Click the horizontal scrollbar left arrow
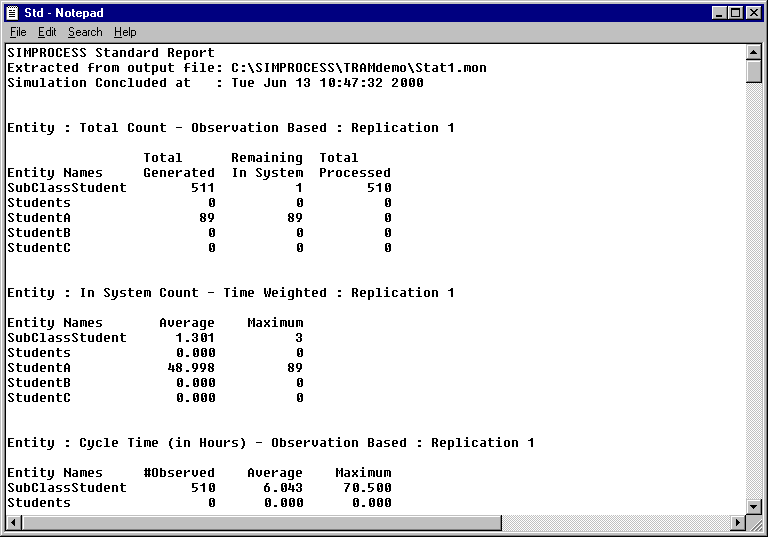The width and height of the screenshot is (768, 537). 14,522
